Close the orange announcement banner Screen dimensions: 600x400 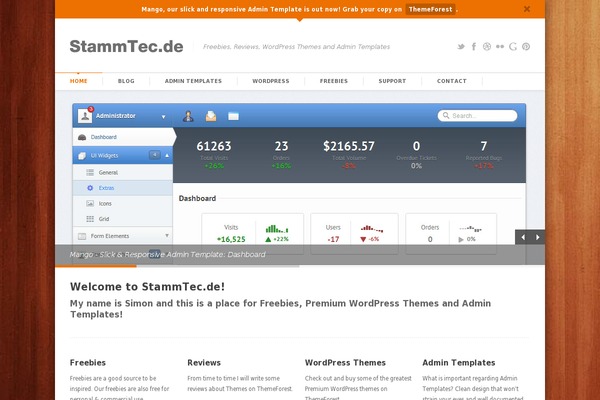pyautogui.click(x=527, y=9)
